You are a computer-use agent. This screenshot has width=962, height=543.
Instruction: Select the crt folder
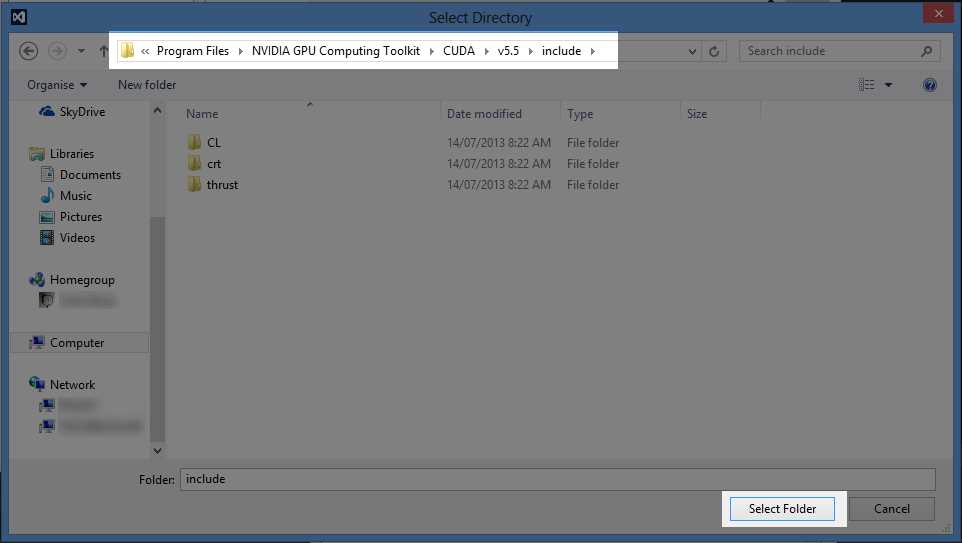coord(214,164)
